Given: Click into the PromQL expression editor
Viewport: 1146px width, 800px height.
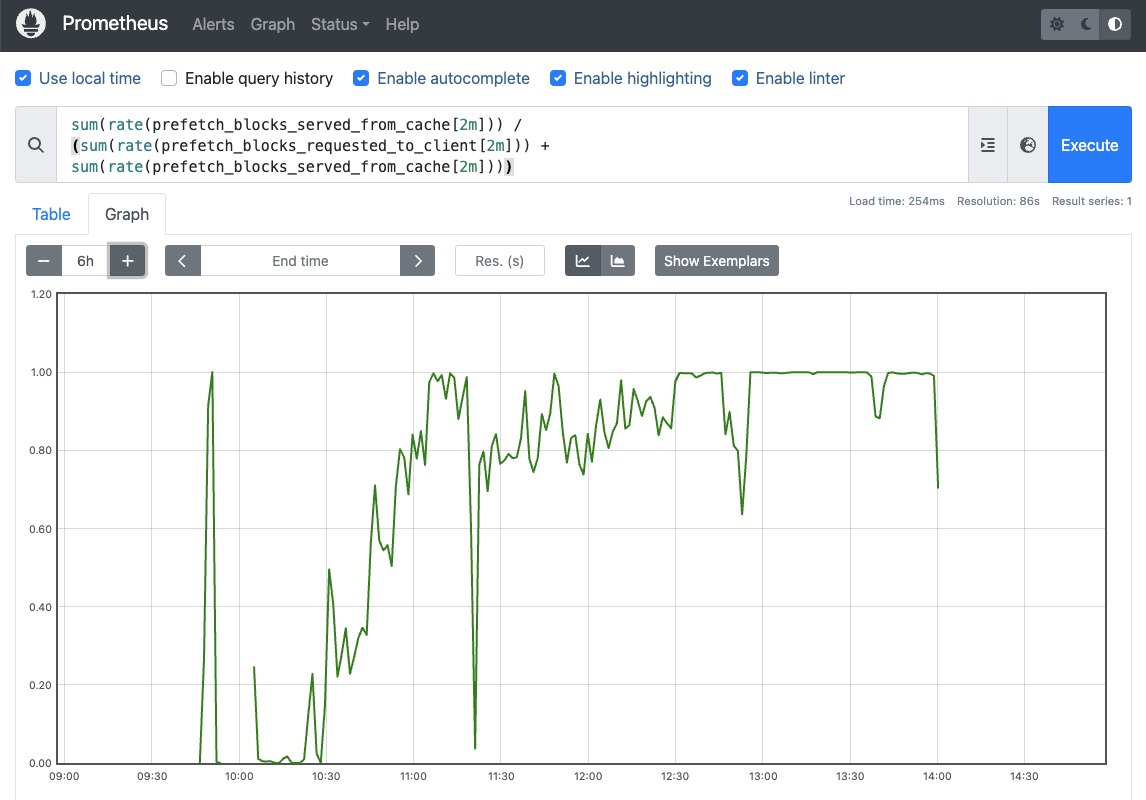Looking at the screenshot, I should 512,145.
